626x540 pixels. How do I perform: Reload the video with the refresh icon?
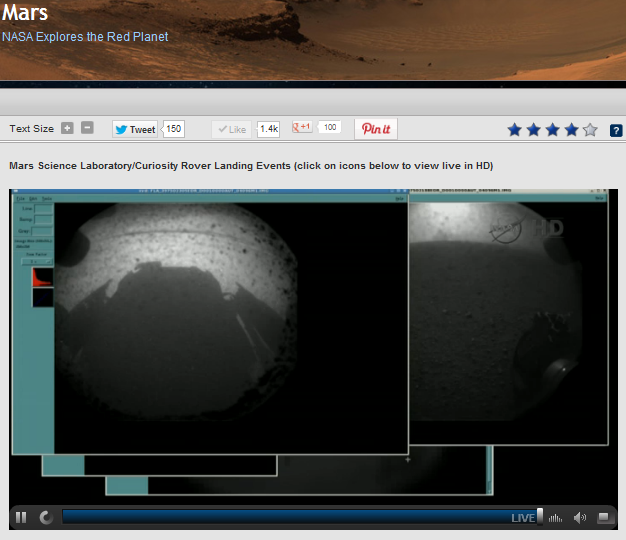coord(45,517)
